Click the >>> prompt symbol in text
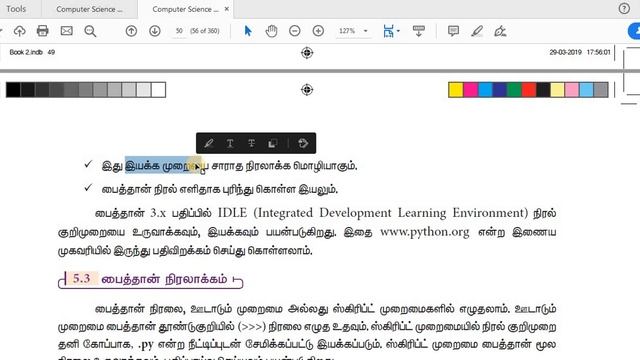Image resolution: width=640 pixels, height=360 pixels. 251,327
